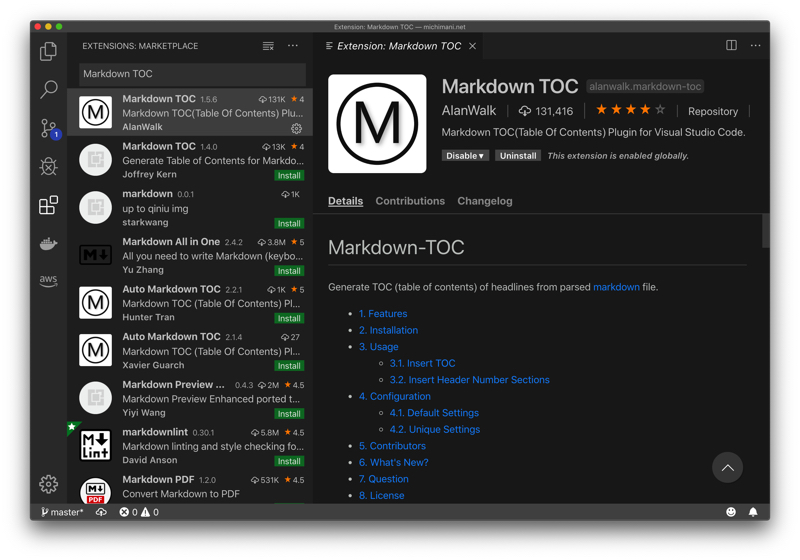Click the scroll-to-top arrow button
The height and width of the screenshot is (560, 800).
(x=728, y=467)
